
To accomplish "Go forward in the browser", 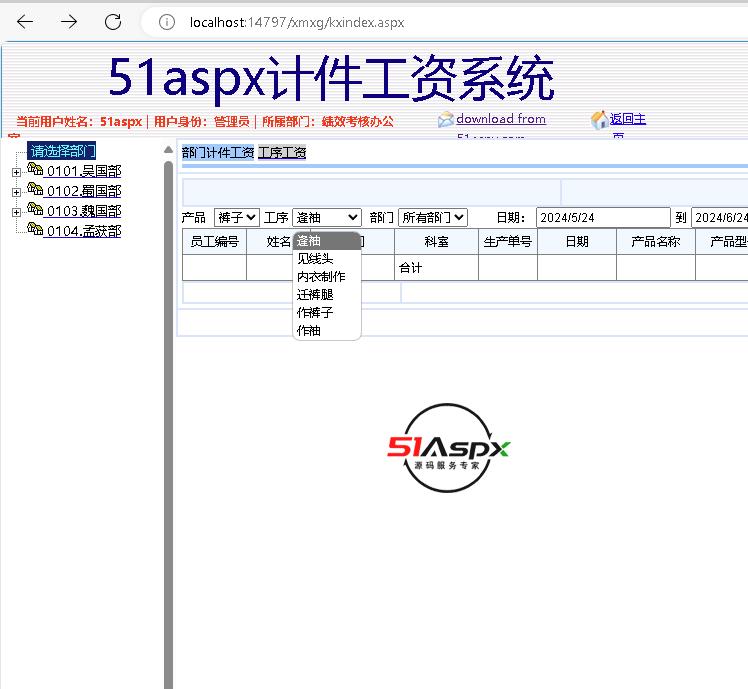I will click(69, 22).
